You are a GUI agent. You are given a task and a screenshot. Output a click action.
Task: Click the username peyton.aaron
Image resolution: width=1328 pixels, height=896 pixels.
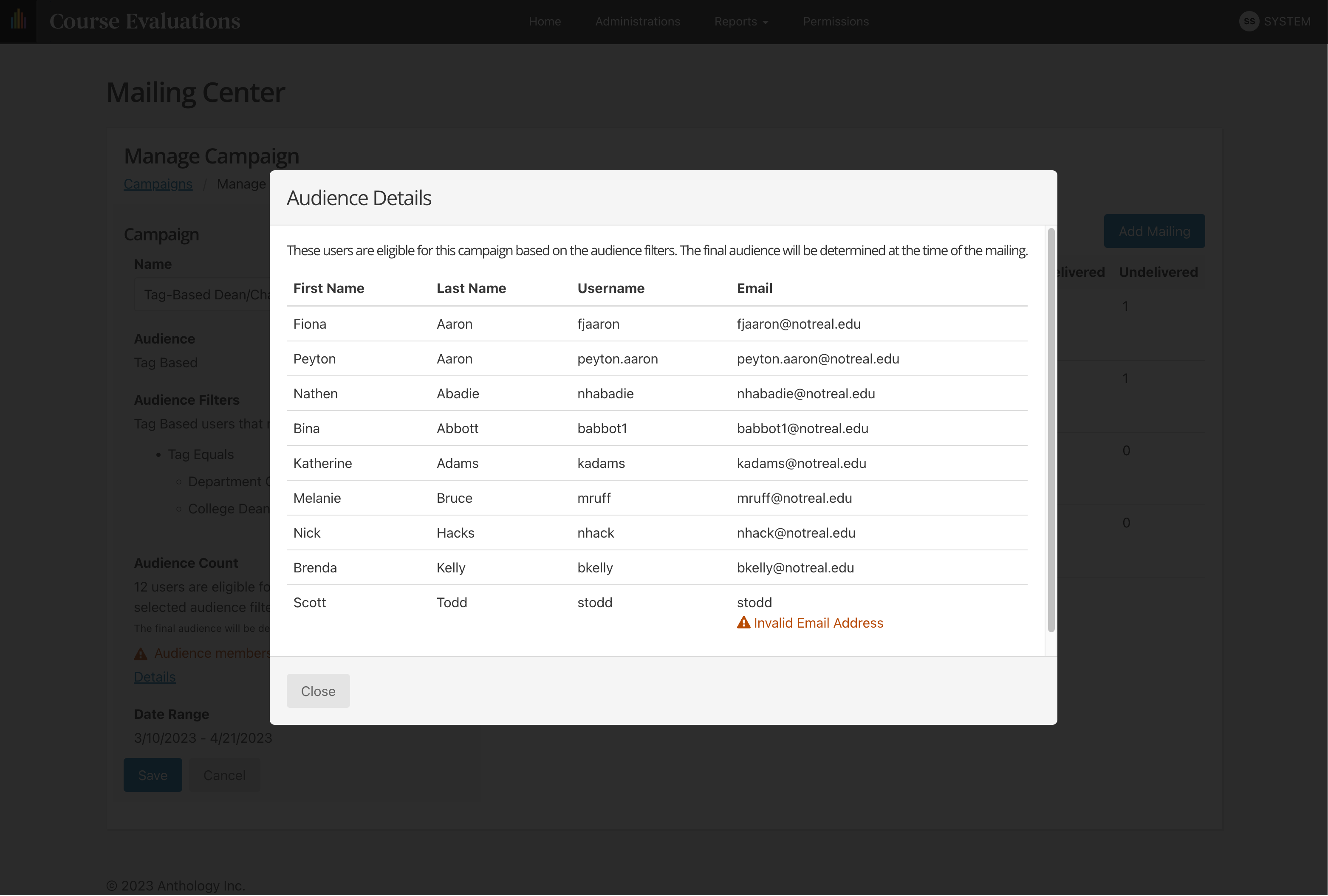[x=618, y=359]
